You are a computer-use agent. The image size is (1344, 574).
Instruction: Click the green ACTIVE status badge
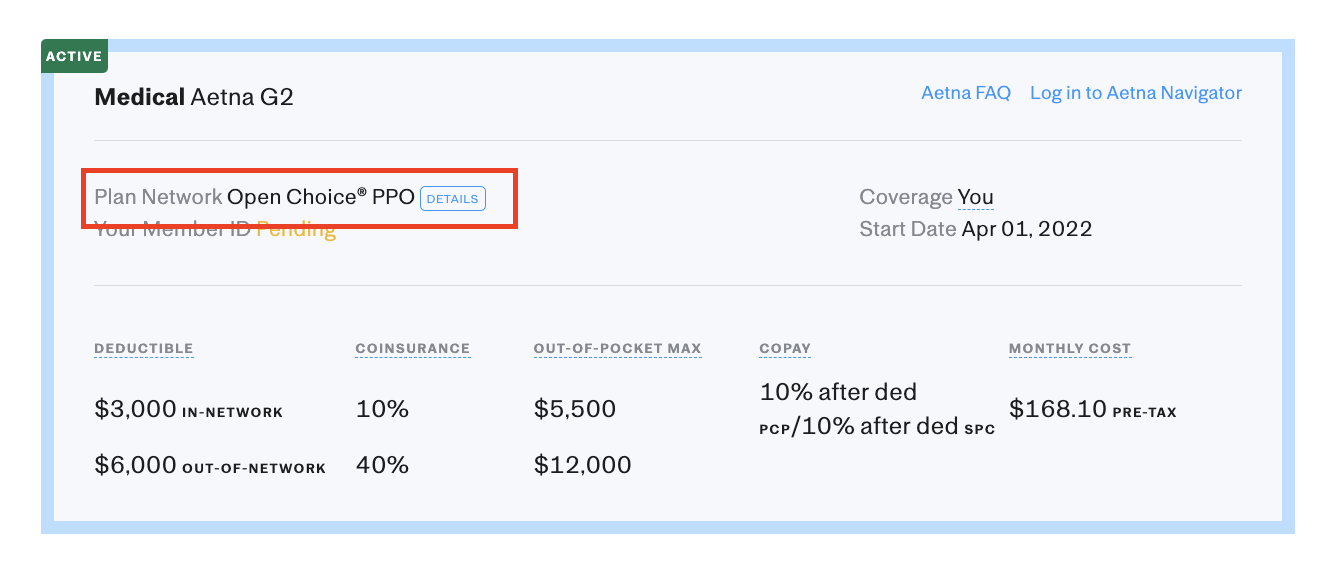(x=74, y=56)
